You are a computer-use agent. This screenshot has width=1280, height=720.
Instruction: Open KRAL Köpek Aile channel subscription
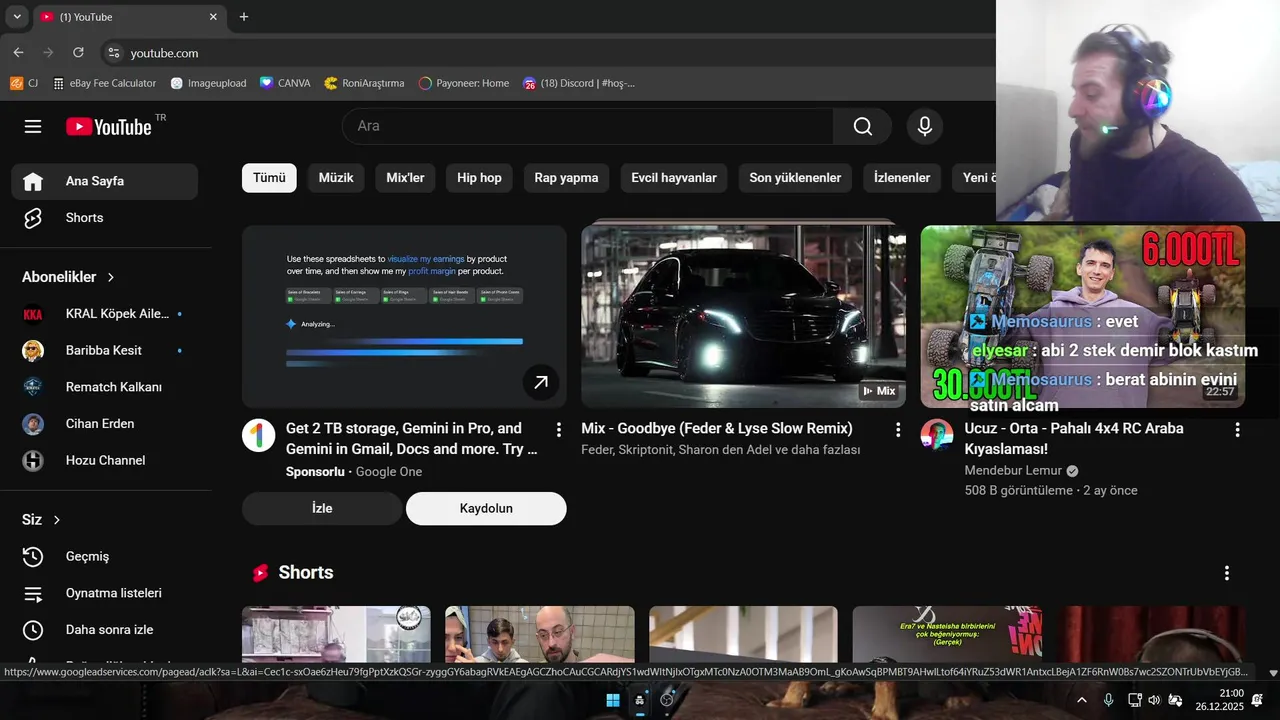104,314
